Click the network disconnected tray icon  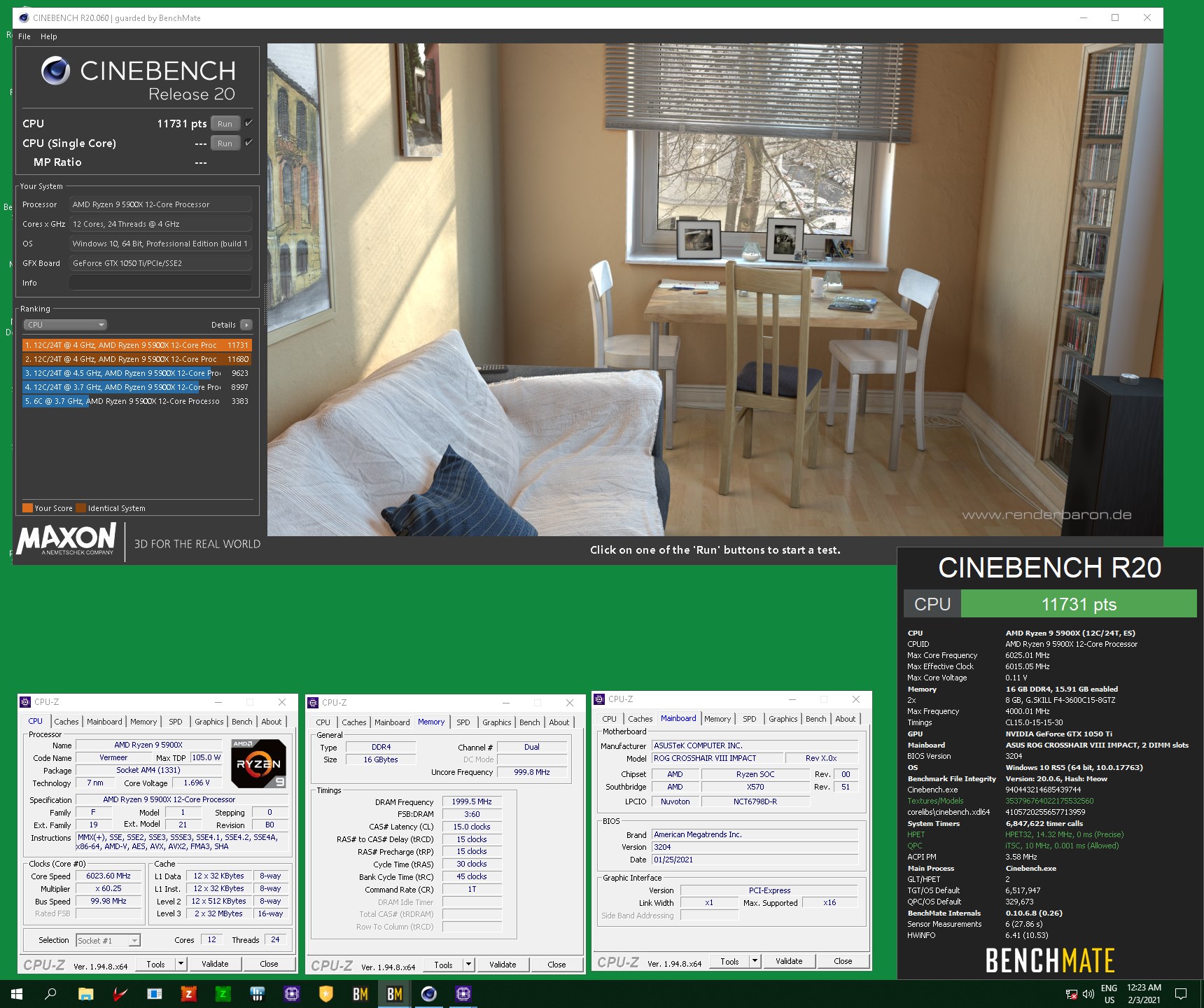coord(1071,994)
